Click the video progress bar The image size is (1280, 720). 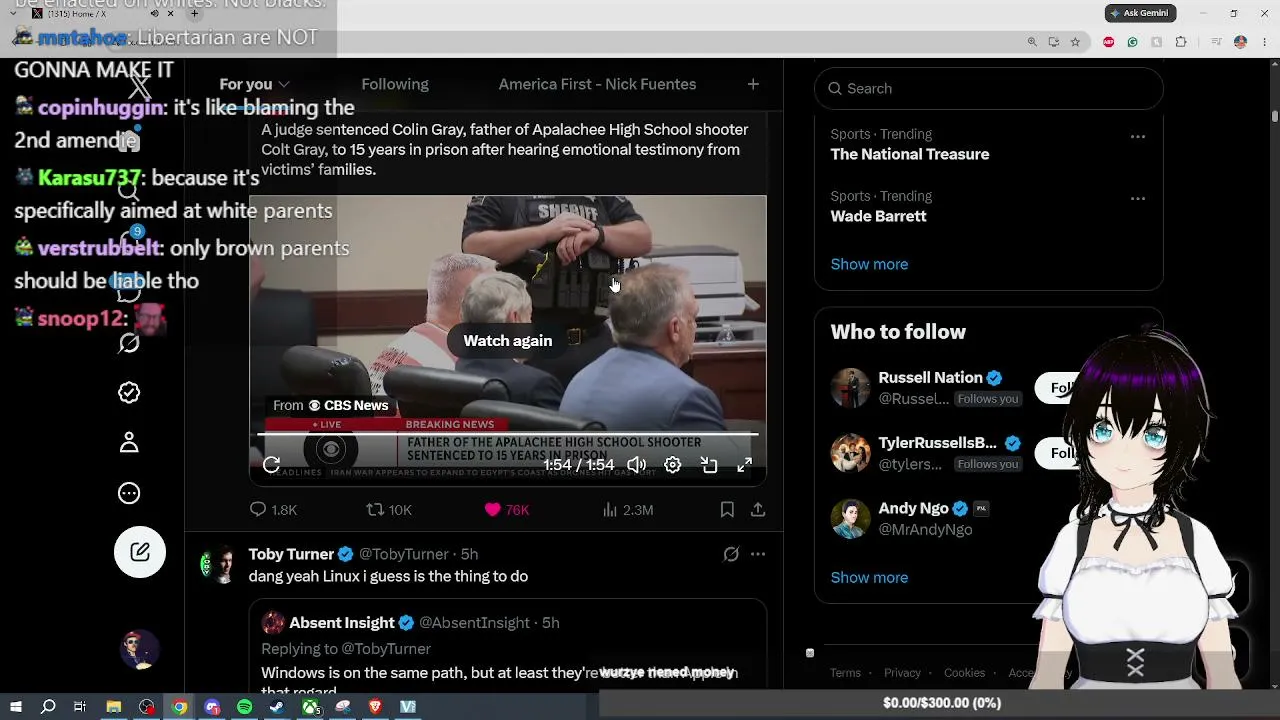pos(507,434)
